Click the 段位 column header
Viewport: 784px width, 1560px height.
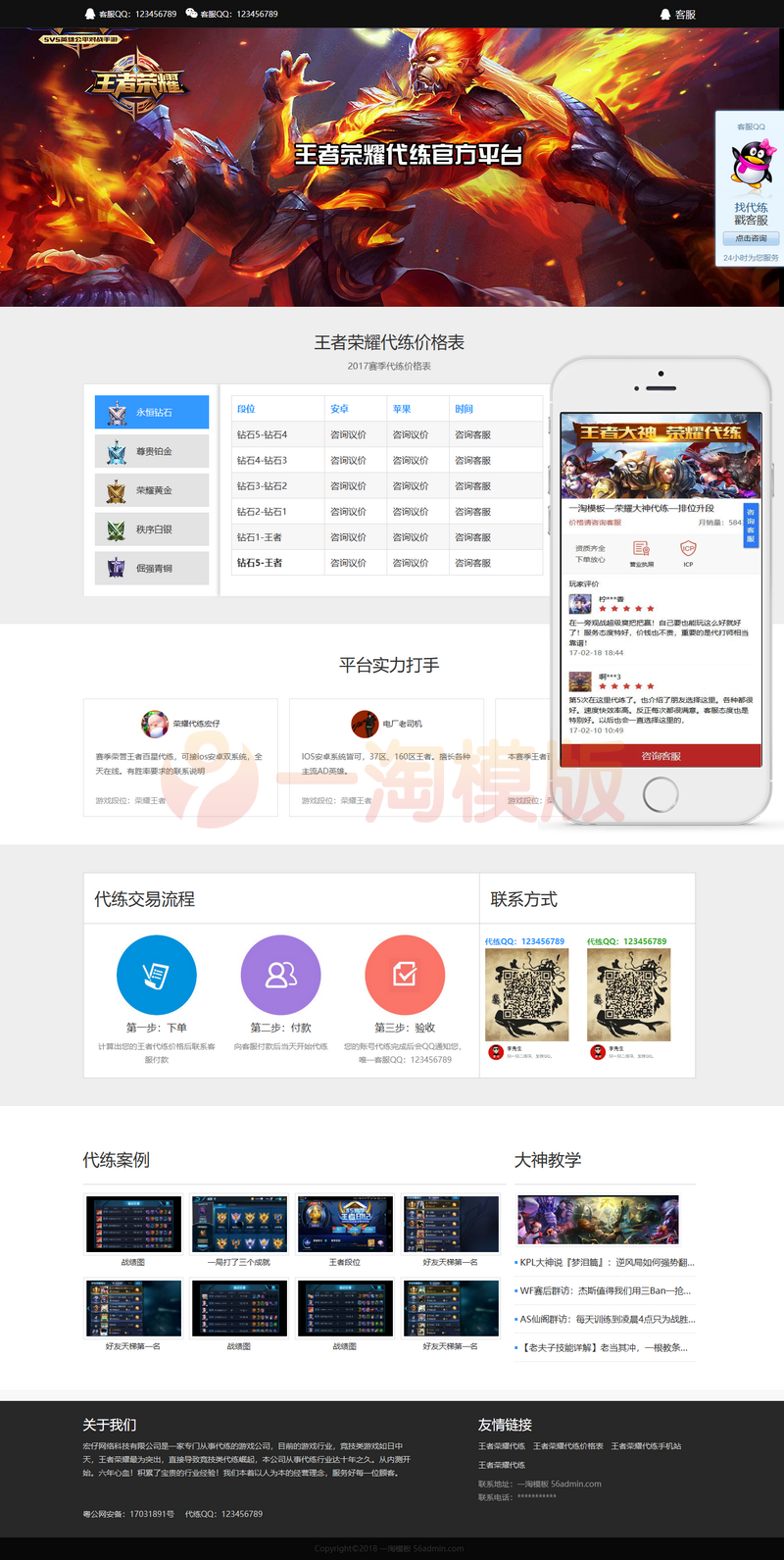click(246, 409)
